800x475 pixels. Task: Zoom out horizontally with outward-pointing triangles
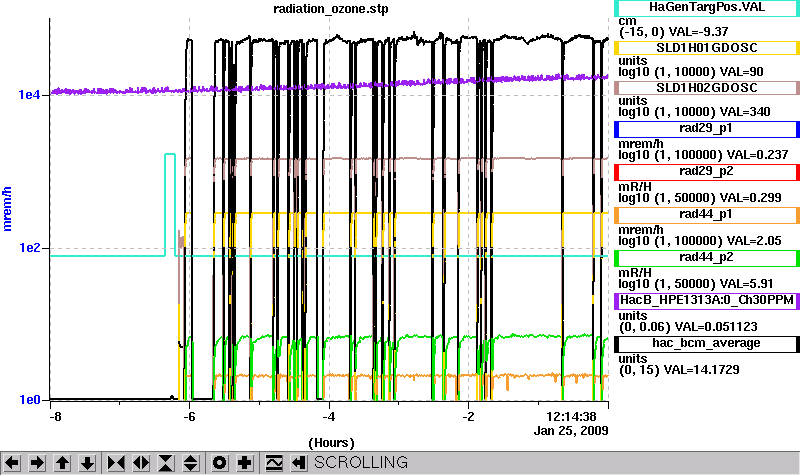[x=141, y=463]
